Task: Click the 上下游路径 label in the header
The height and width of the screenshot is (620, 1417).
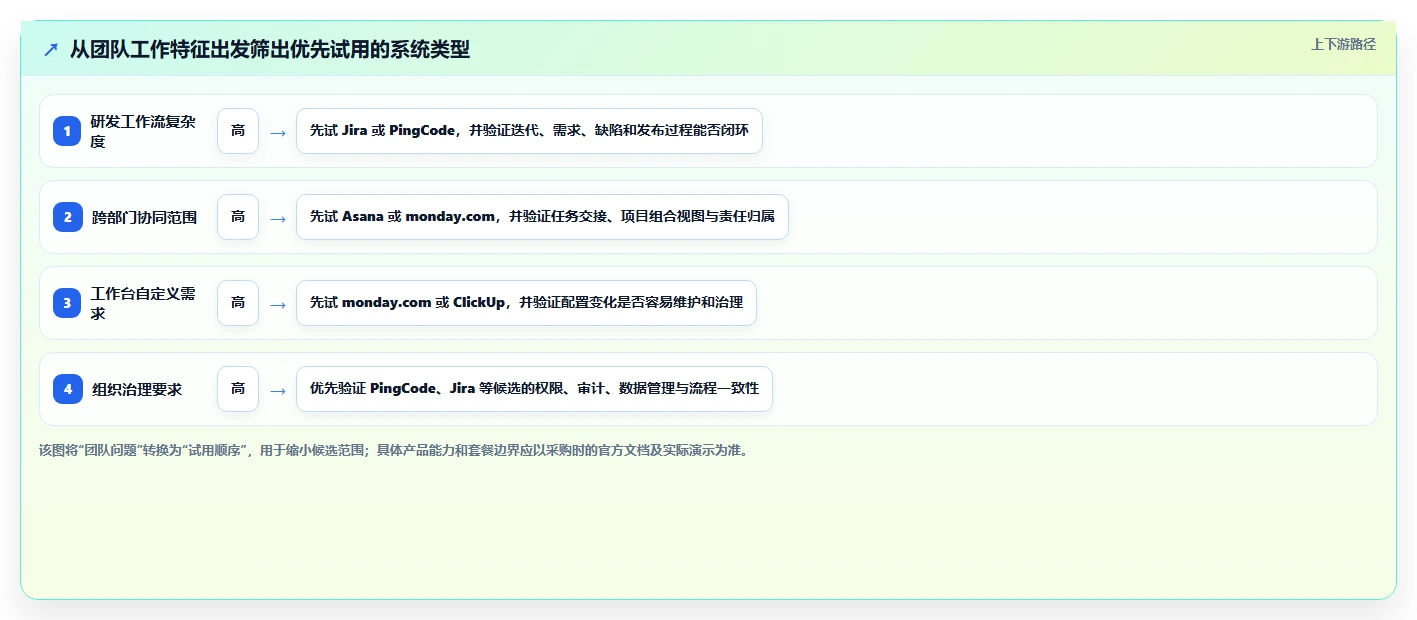Action: click(x=1343, y=44)
